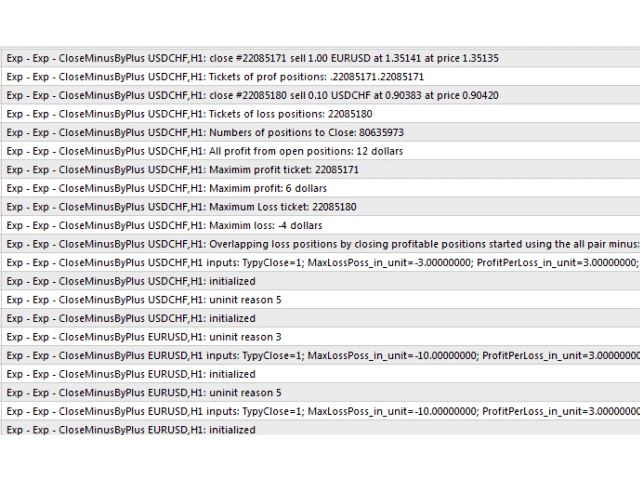Click the All profit from open positions row

click(300, 151)
